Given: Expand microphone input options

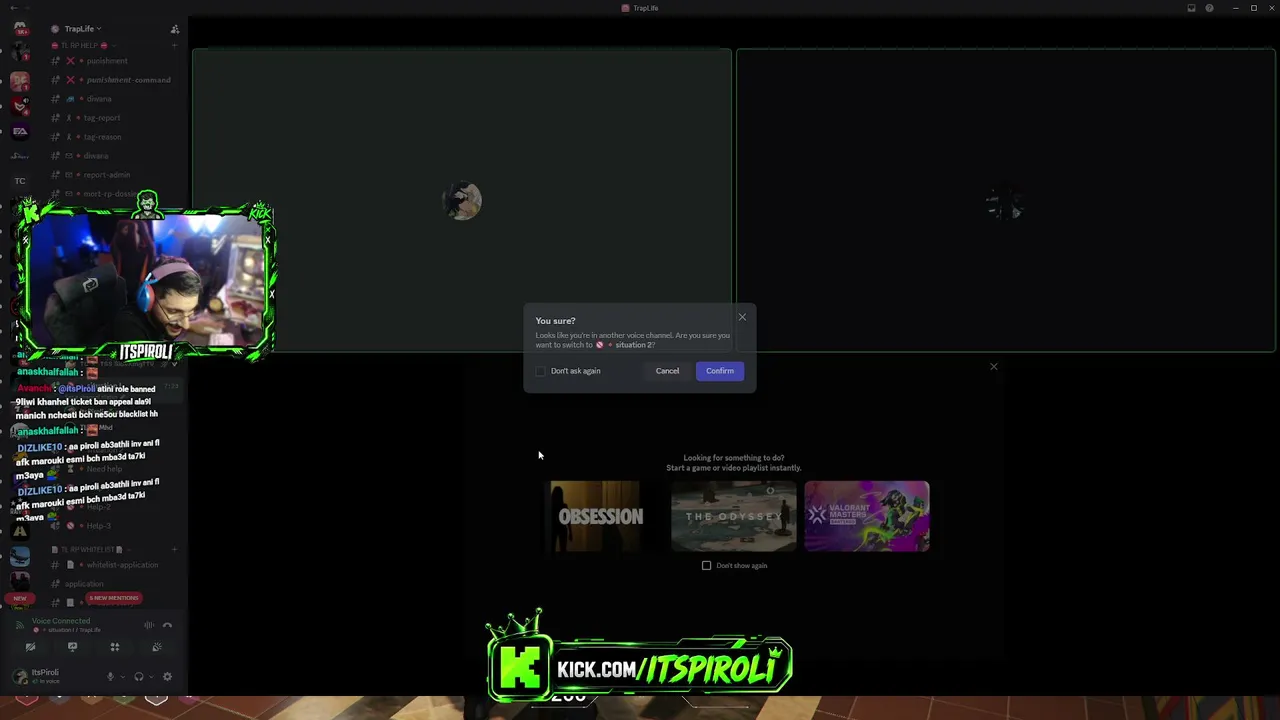Looking at the screenshot, I should tap(123, 677).
